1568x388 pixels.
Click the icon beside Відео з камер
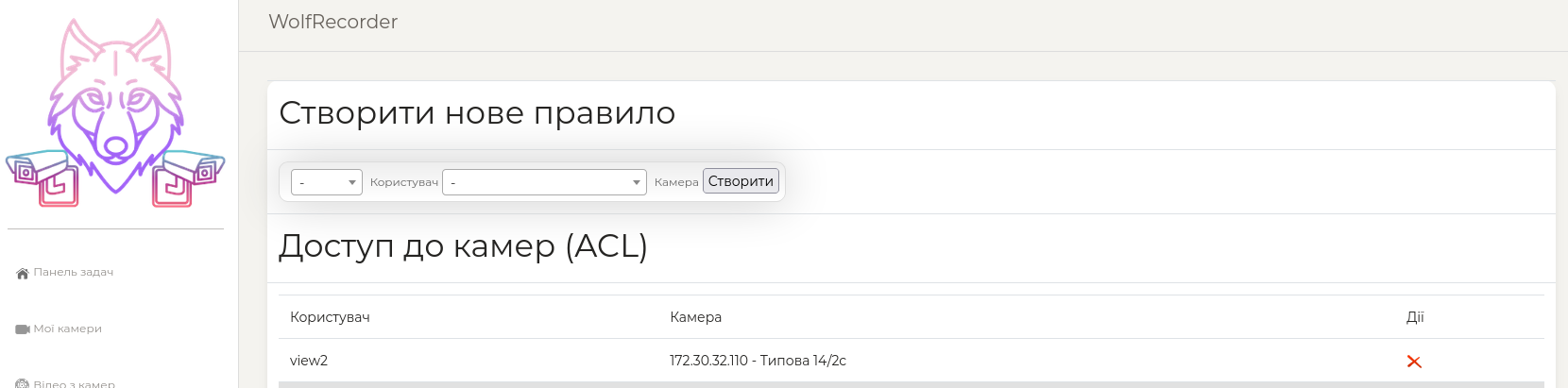click(x=23, y=383)
